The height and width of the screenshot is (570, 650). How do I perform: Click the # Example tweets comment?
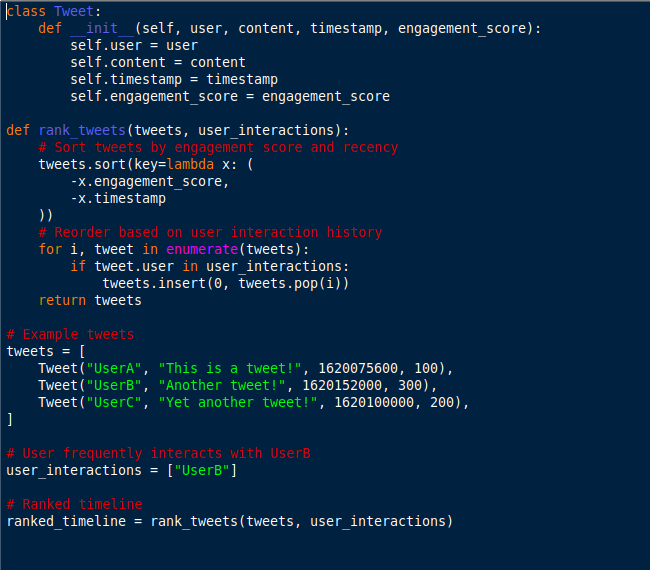pyautogui.click(x=70, y=335)
